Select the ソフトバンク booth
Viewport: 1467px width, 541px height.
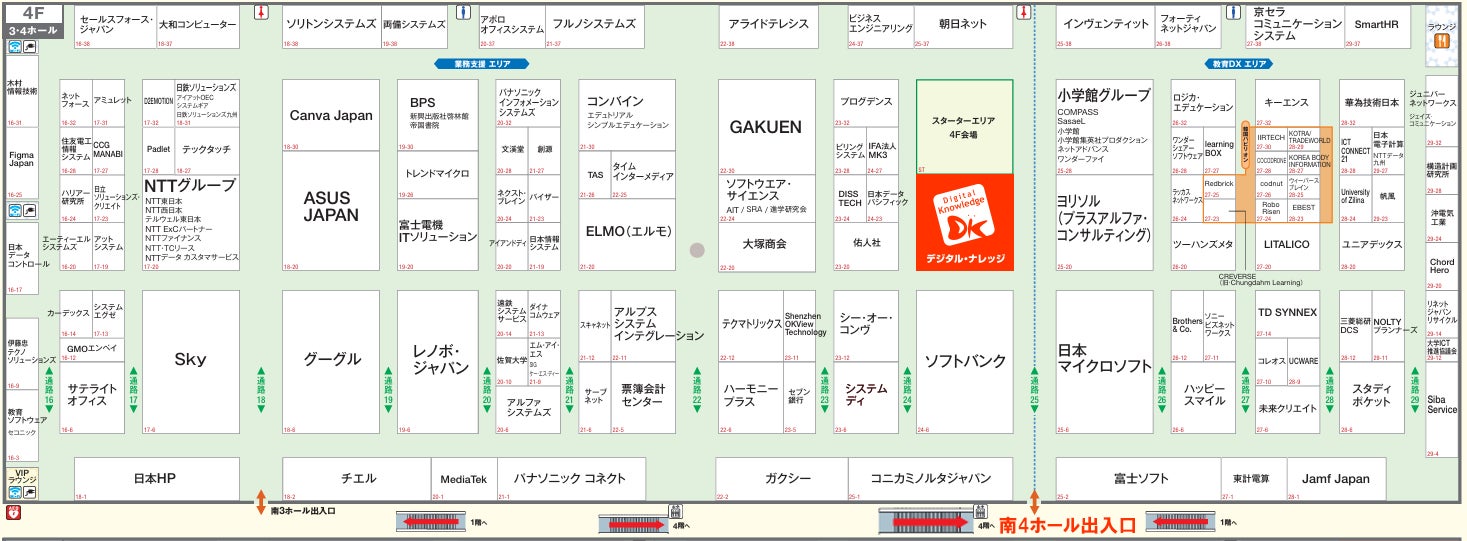964,362
